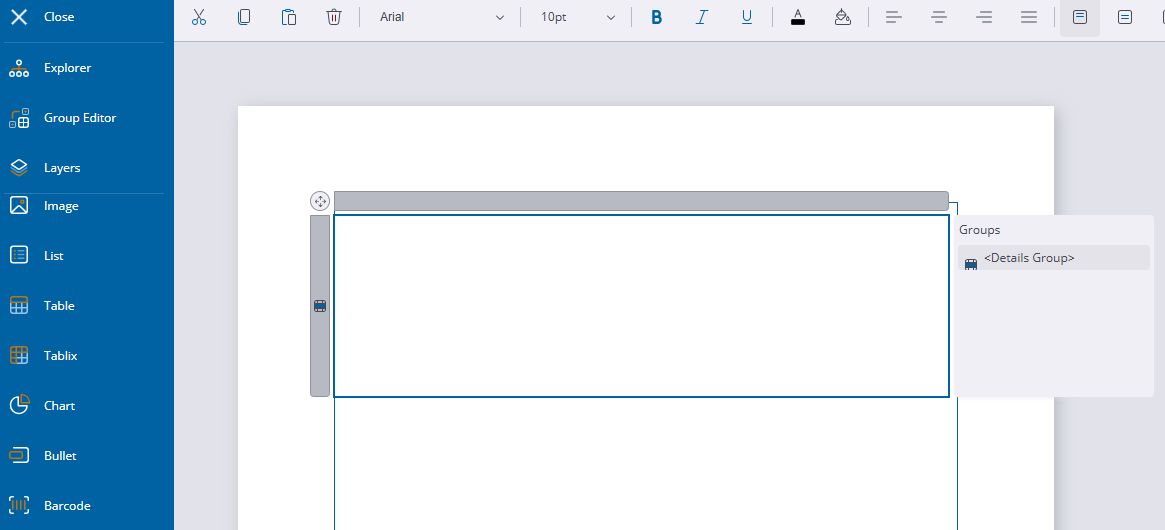This screenshot has width=1165, height=530.
Task: Toggle bold formatting
Action: [657, 17]
